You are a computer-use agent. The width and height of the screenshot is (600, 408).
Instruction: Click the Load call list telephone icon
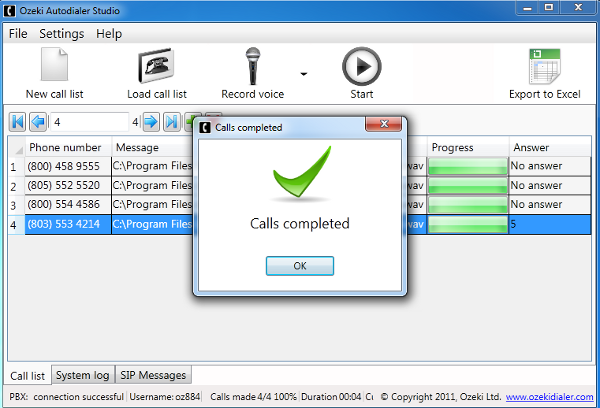tap(157, 67)
